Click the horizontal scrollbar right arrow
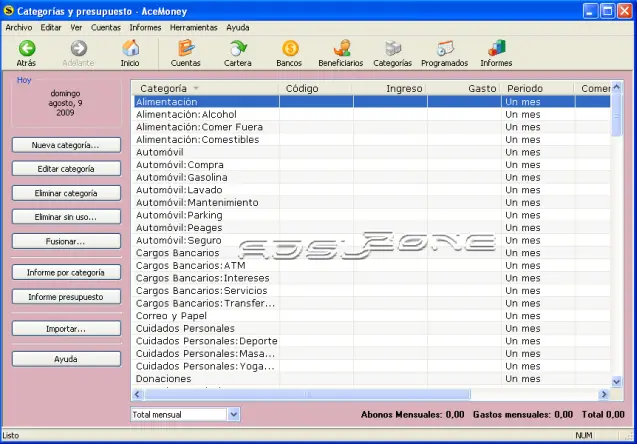Viewport: 637px width, 444px height. (604, 394)
